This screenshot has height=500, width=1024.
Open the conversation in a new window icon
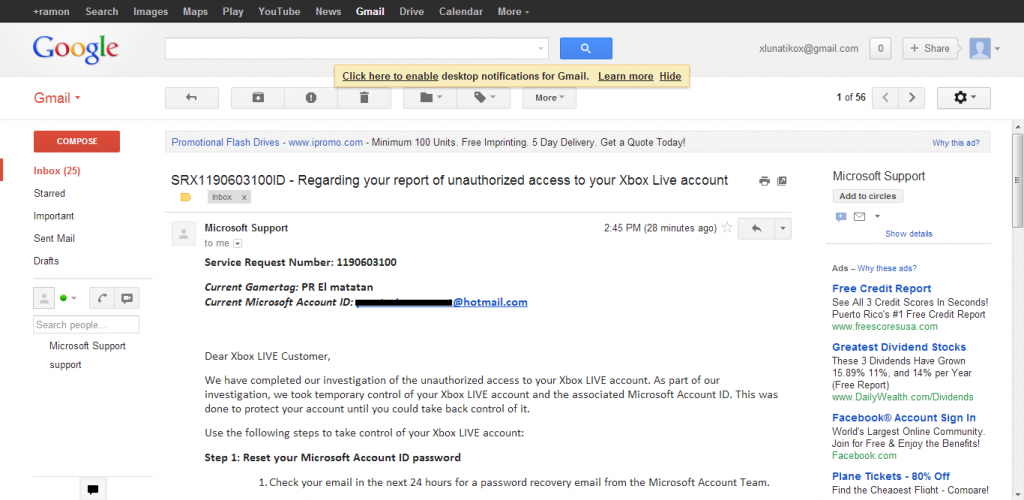[x=782, y=181]
